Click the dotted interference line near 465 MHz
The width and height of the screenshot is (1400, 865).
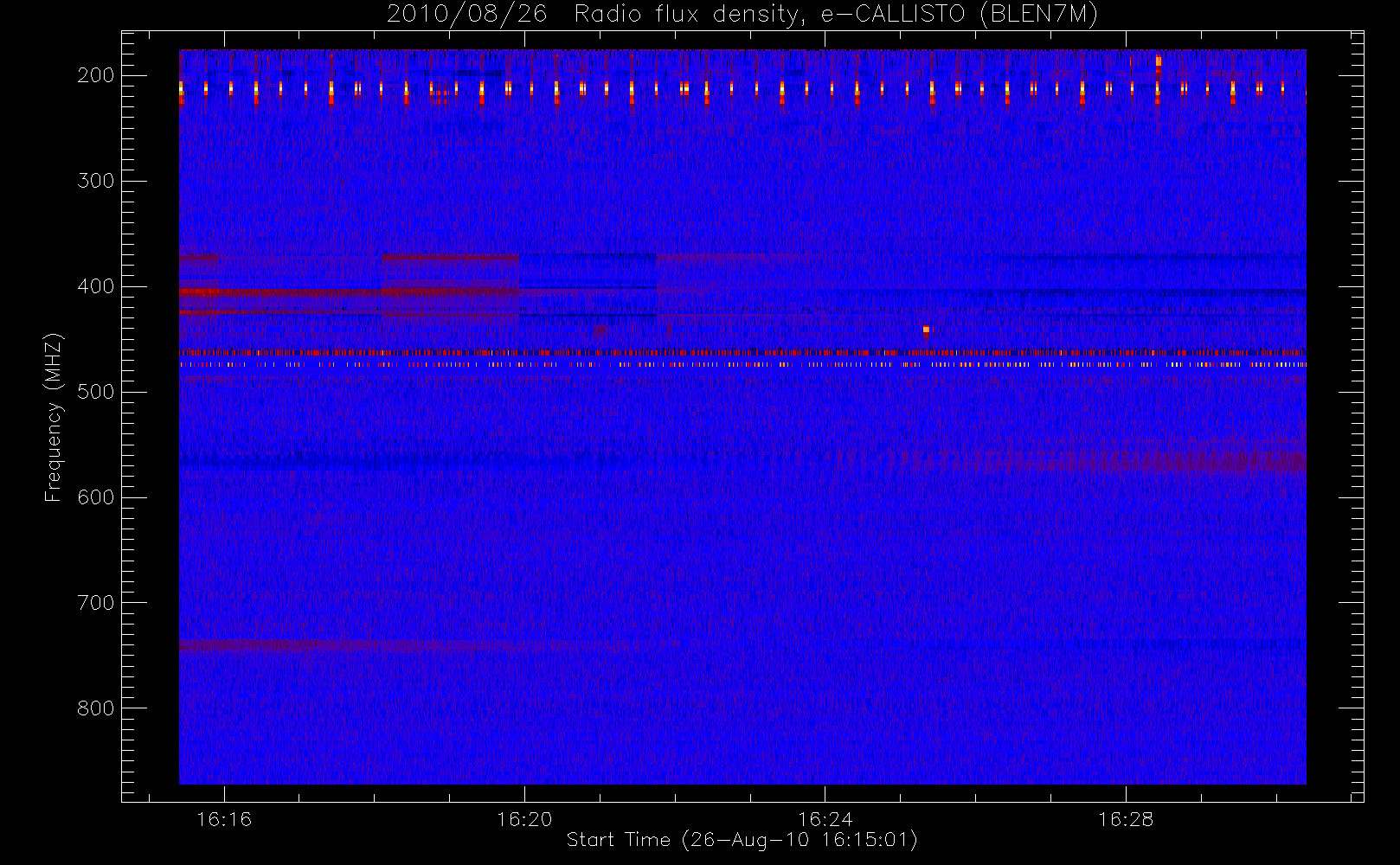tap(742, 353)
